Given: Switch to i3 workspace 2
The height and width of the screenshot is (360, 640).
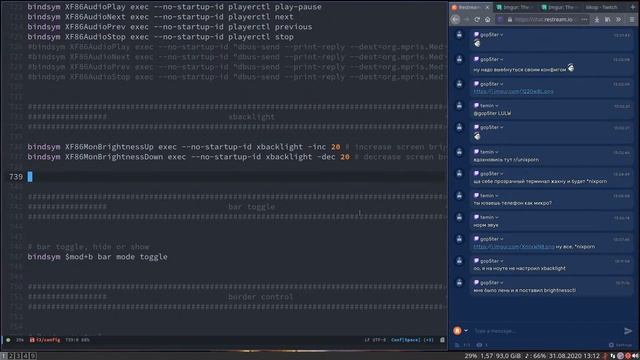Looking at the screenshot, I should click(11, 356).
